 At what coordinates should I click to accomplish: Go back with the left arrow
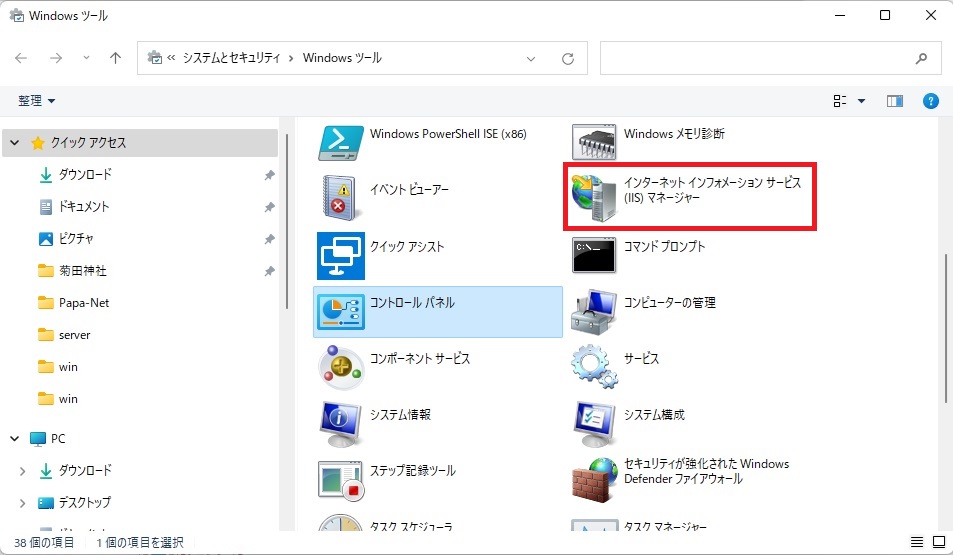click(21, 58)
